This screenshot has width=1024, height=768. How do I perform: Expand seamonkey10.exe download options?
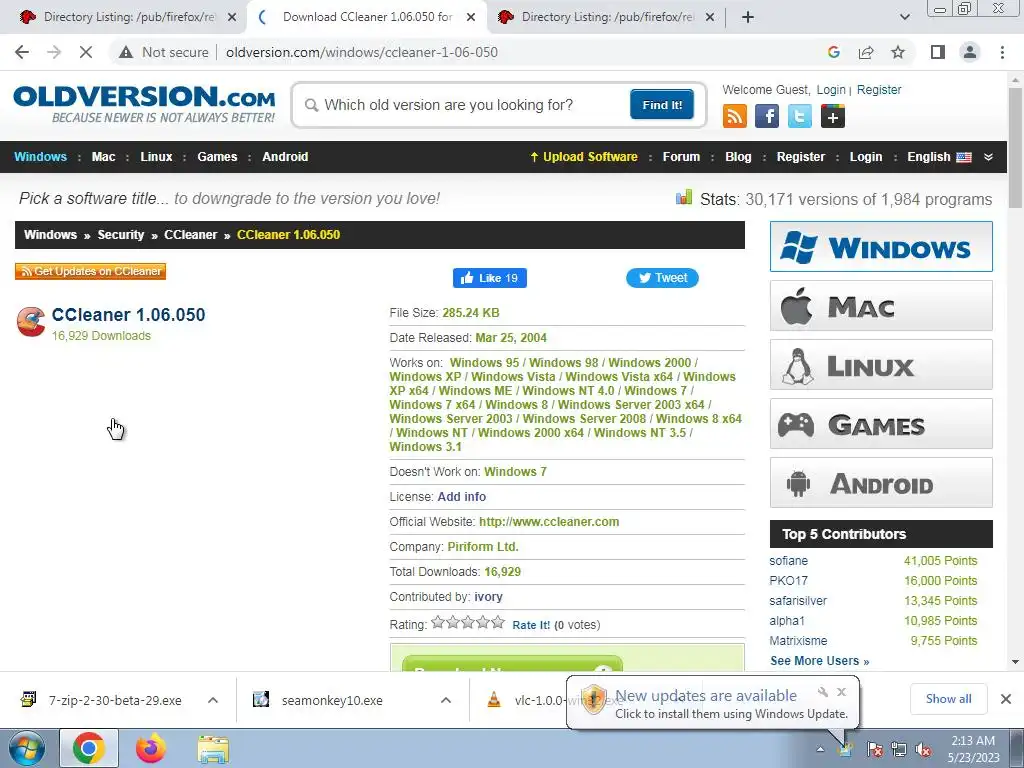pyautogui.click(x=445, y=700)
